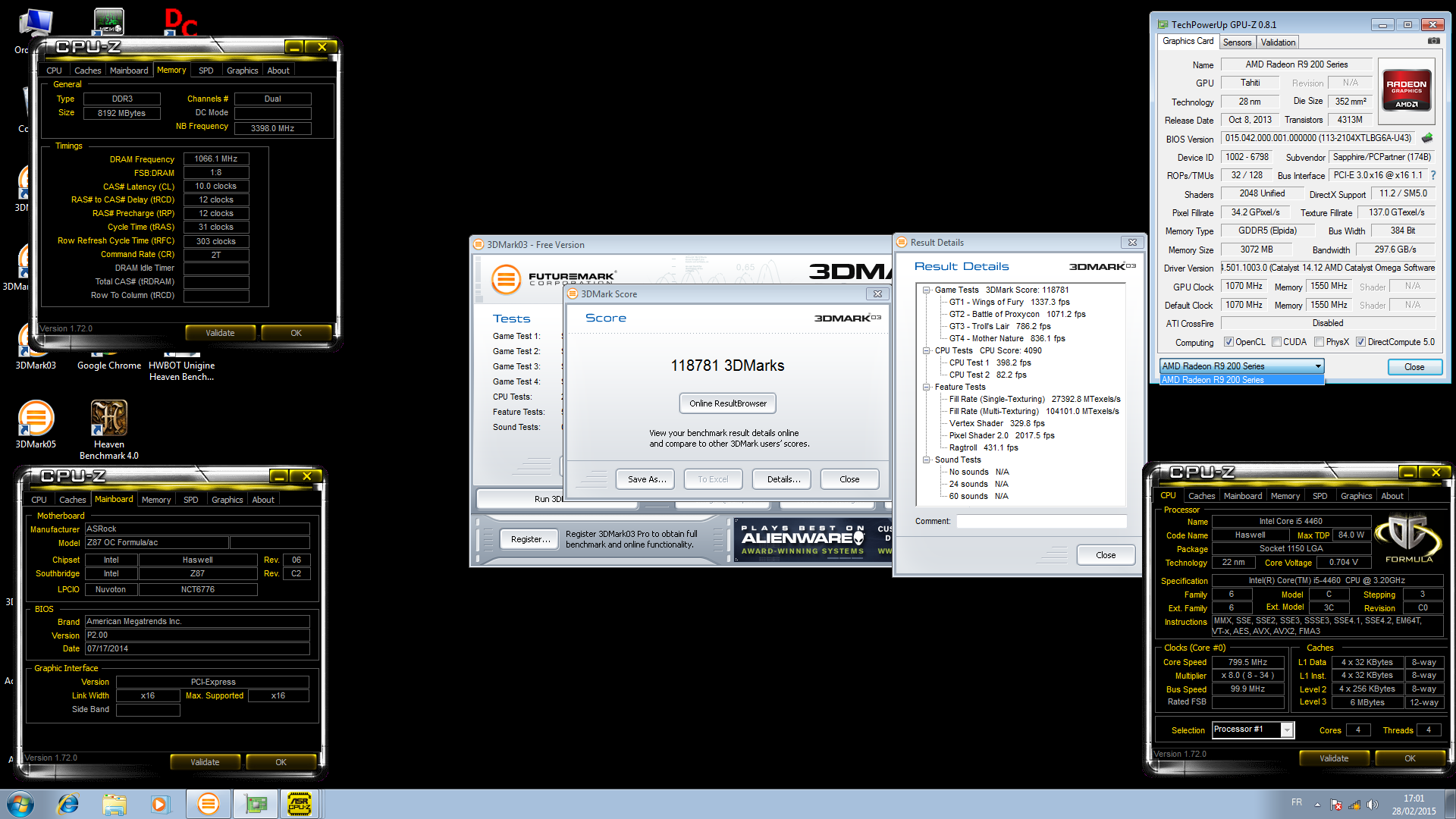This screenshot has width=1456, height=819.
Task: Click Close in the 3DMark Score dialog
Action: (x=849, y=479)
